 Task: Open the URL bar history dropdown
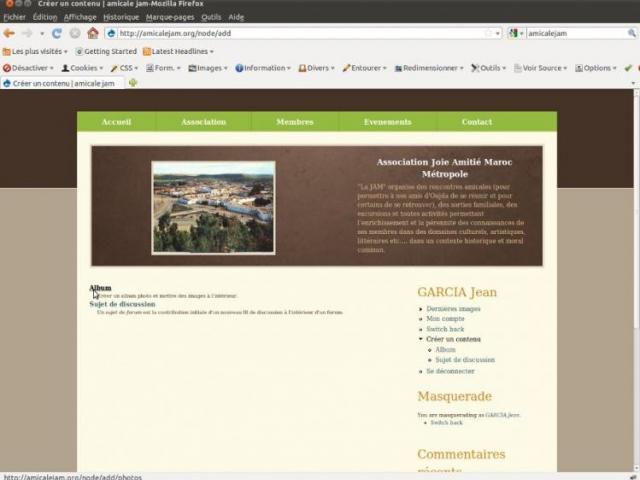pyautogui.click(x=498, y=33)
